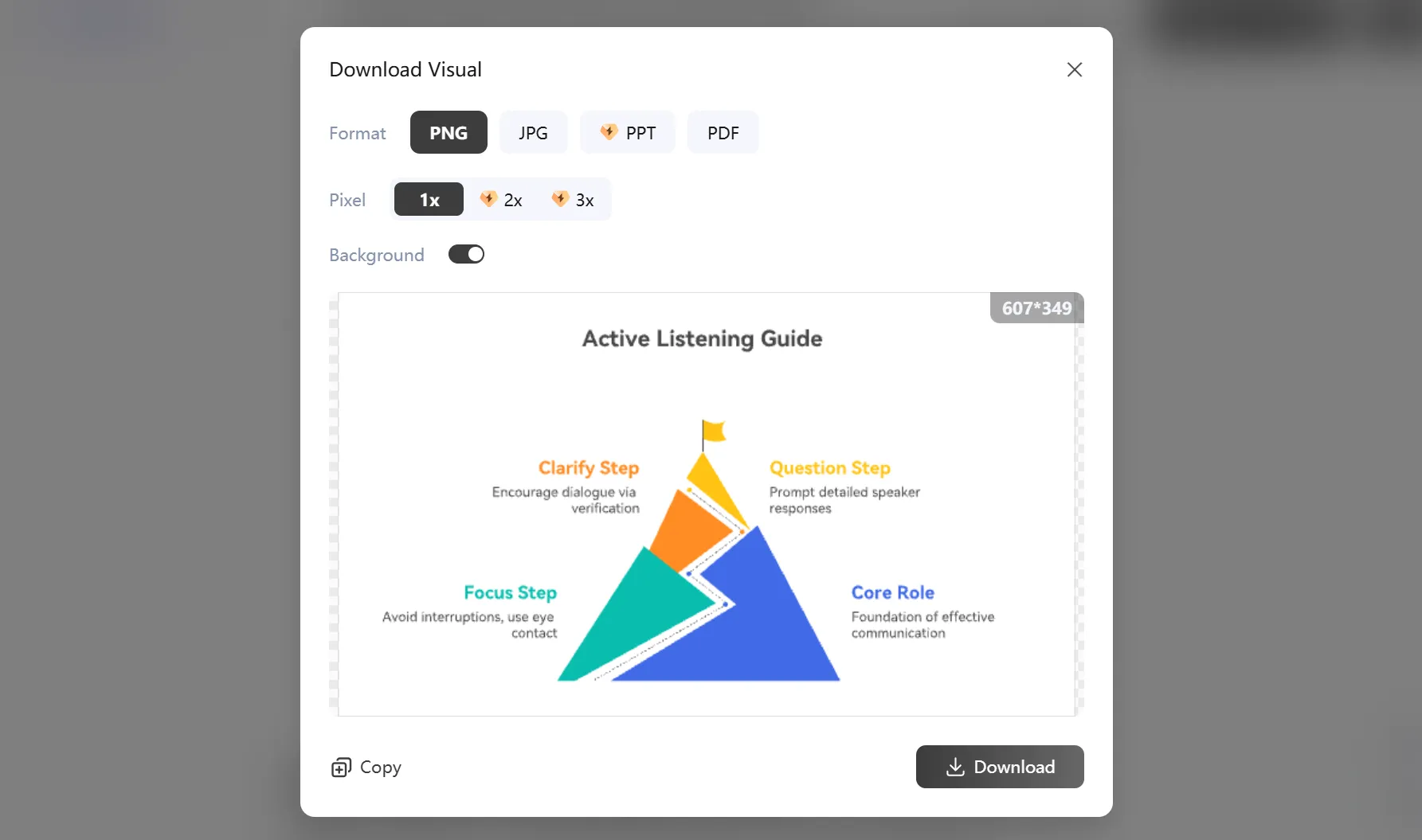Click the Active Listening Guide preview title

(702, 338)
